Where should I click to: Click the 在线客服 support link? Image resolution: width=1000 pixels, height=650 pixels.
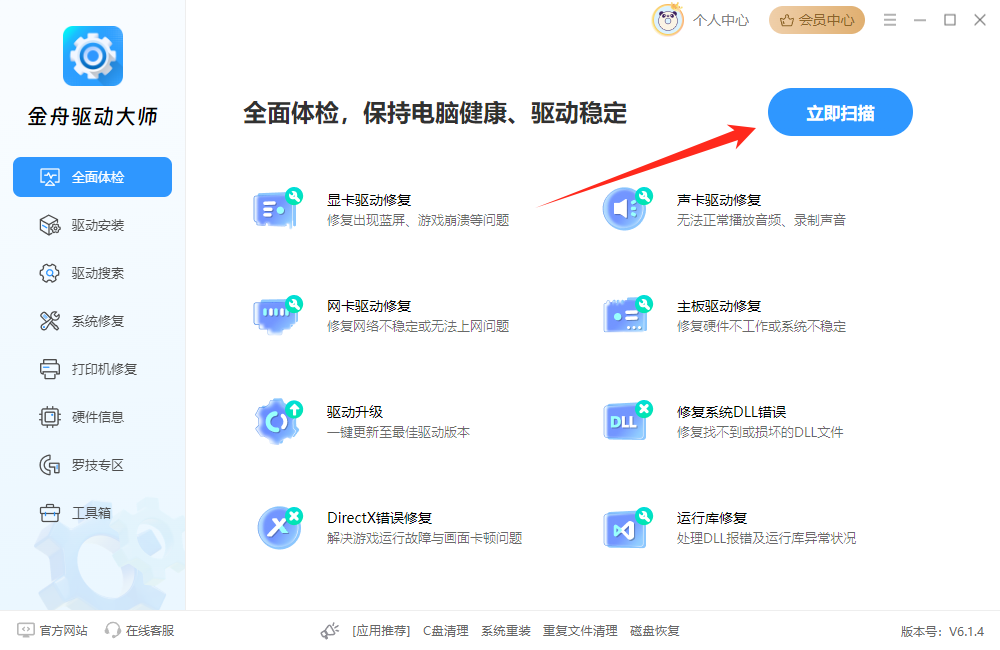pos(140,630)
